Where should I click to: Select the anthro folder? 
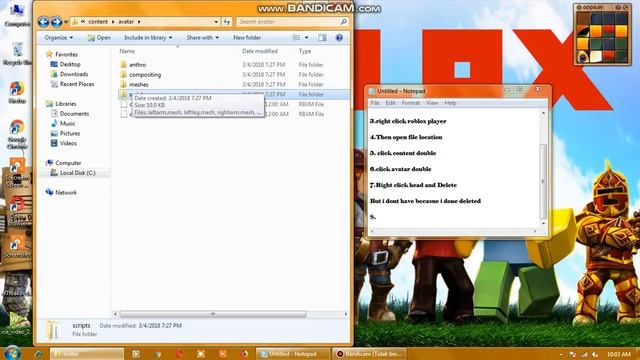click(138, 65)
